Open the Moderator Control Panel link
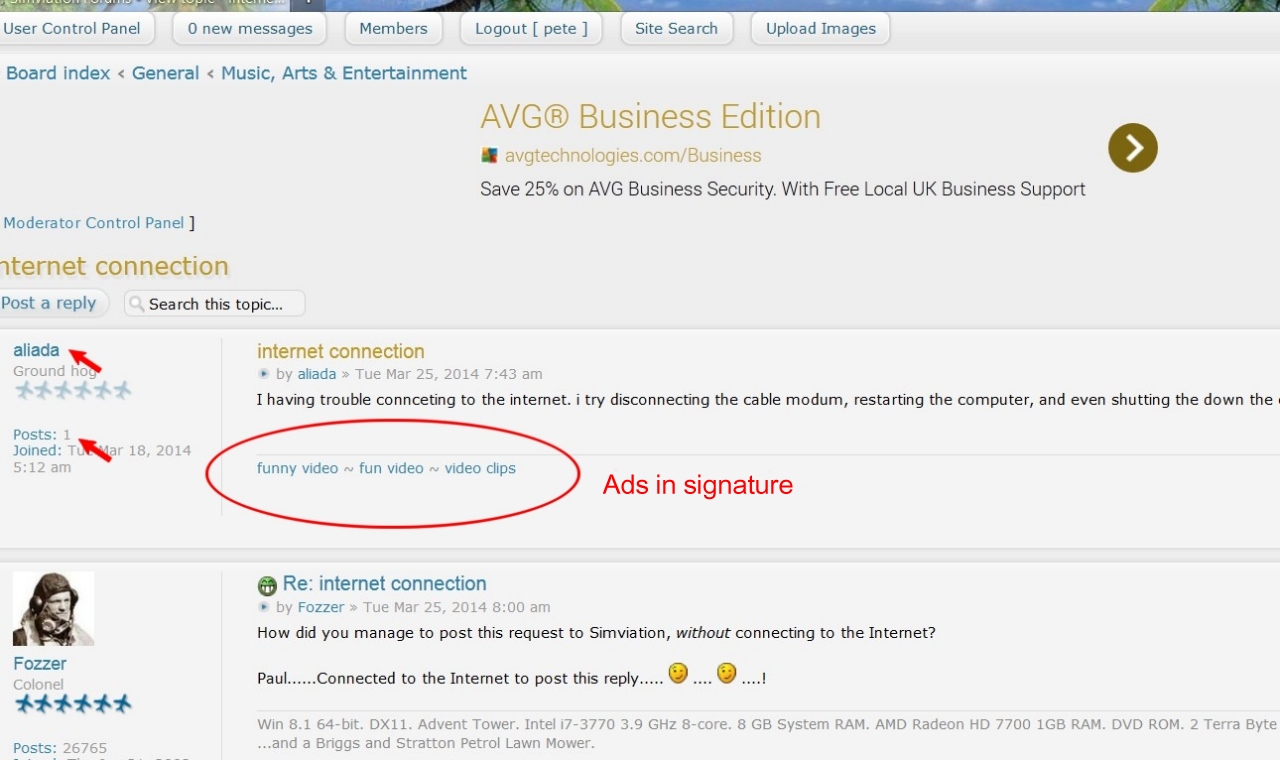This screenshot has height=760, width=1280. point(94,223)
